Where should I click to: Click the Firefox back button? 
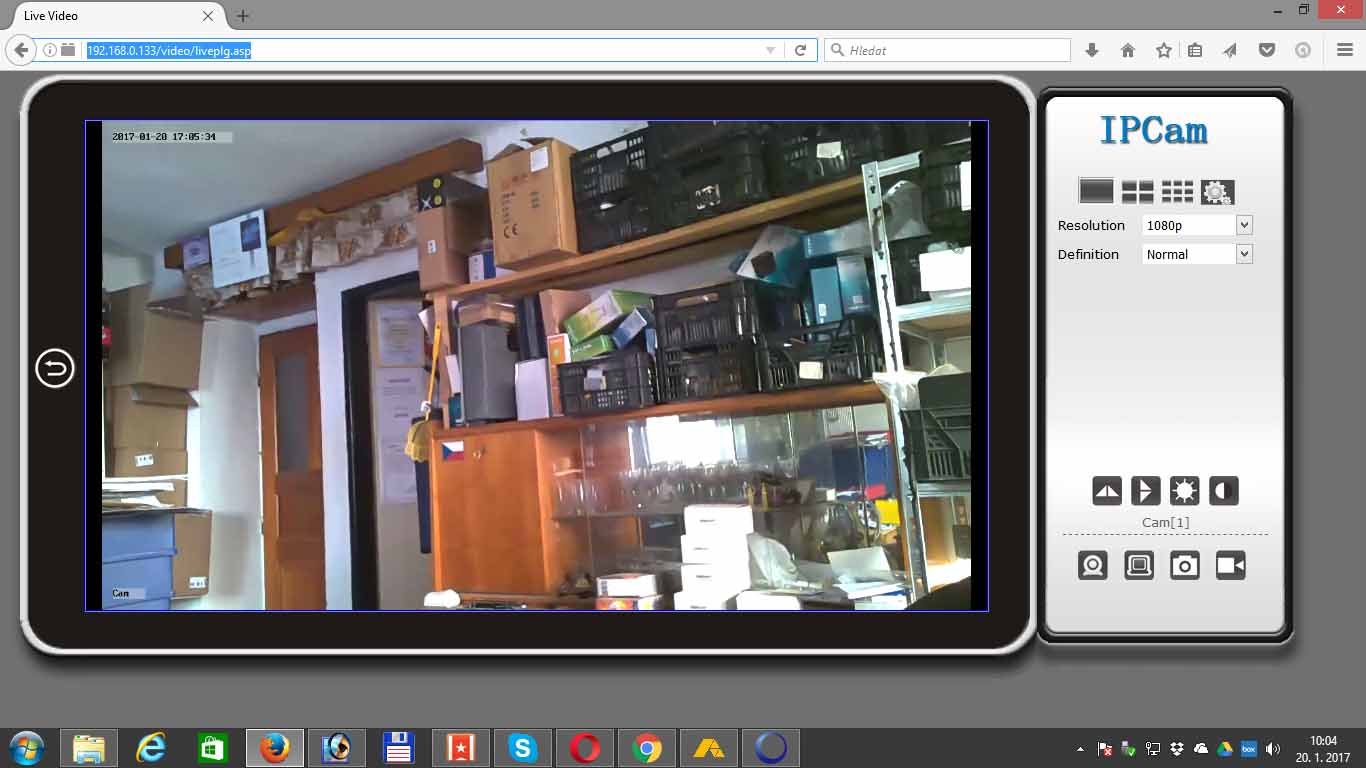pos(22,50)
